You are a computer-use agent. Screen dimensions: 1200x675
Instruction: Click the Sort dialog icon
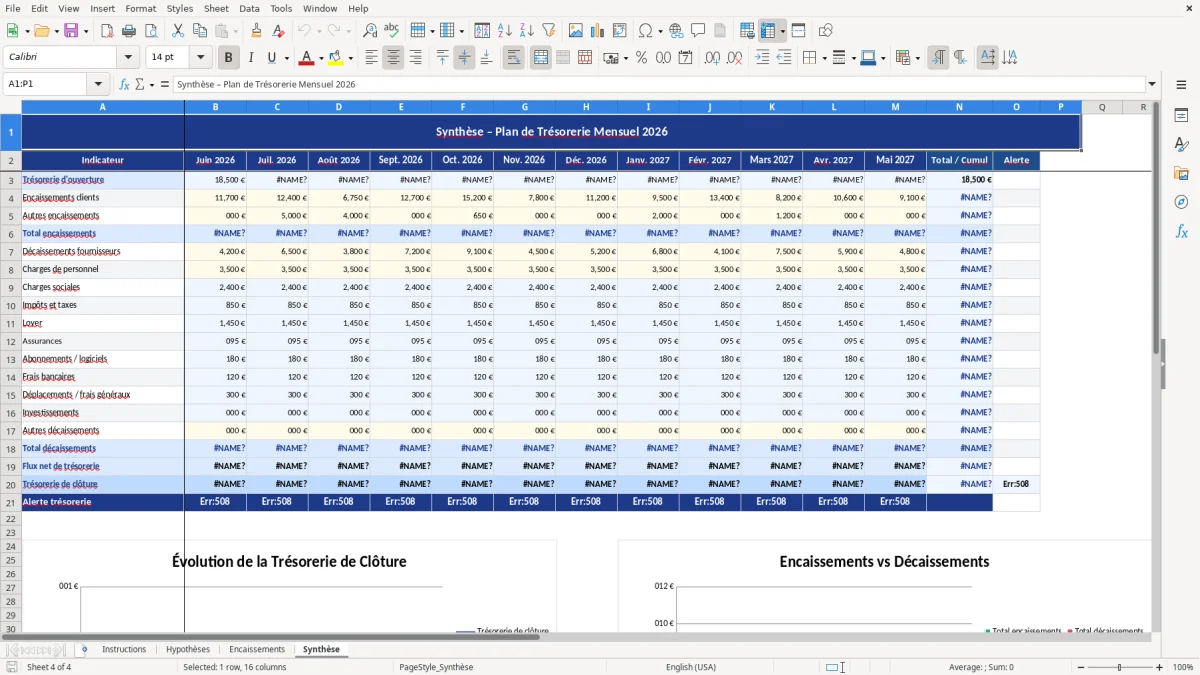click(x=482, y=31)
